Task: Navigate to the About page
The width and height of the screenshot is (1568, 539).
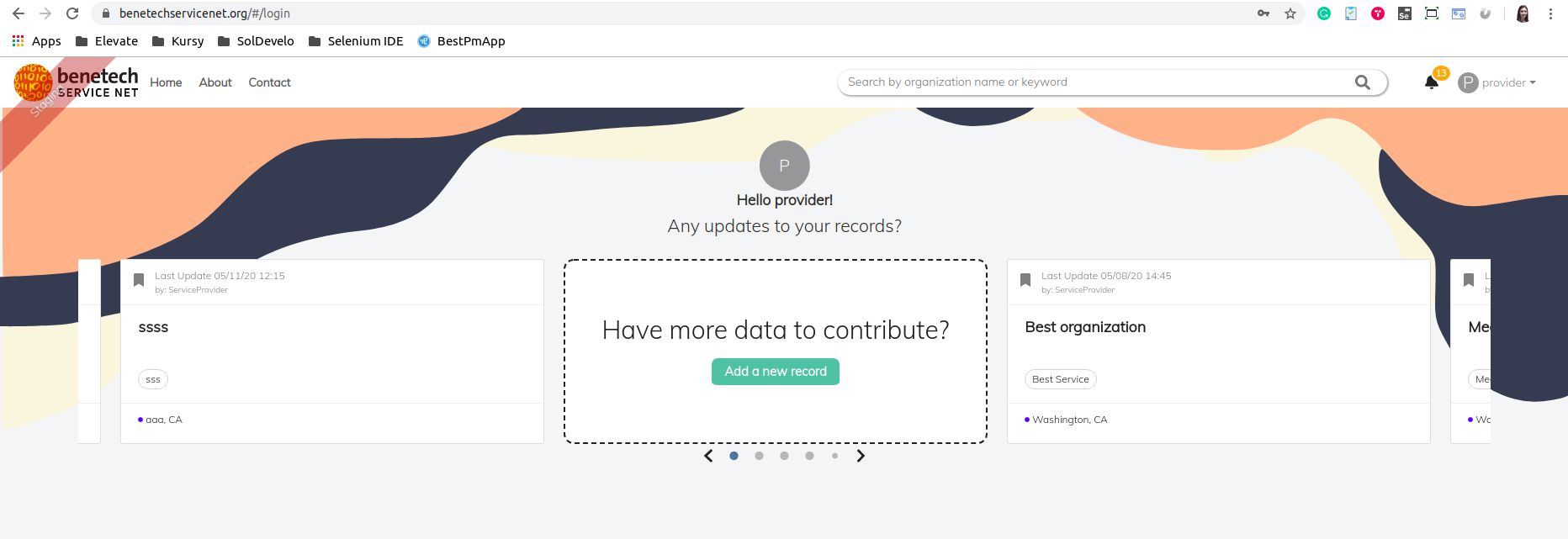Action: [215, 82]
